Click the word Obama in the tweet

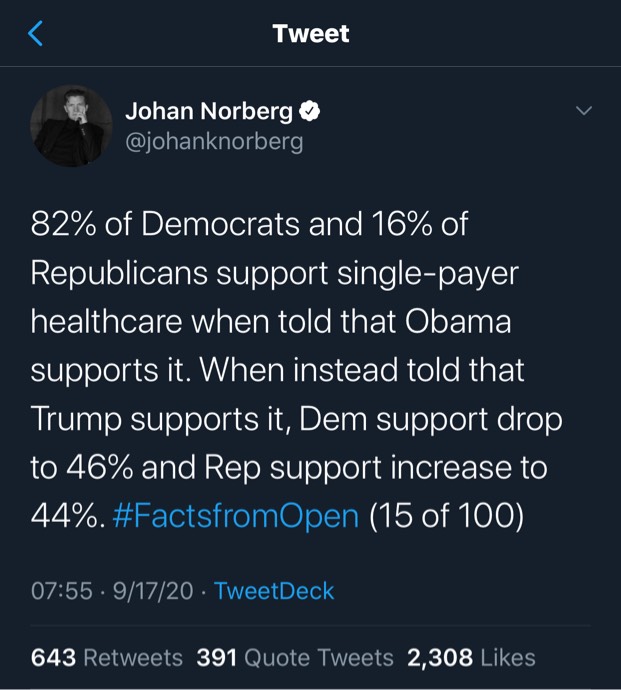pos(458,321)
